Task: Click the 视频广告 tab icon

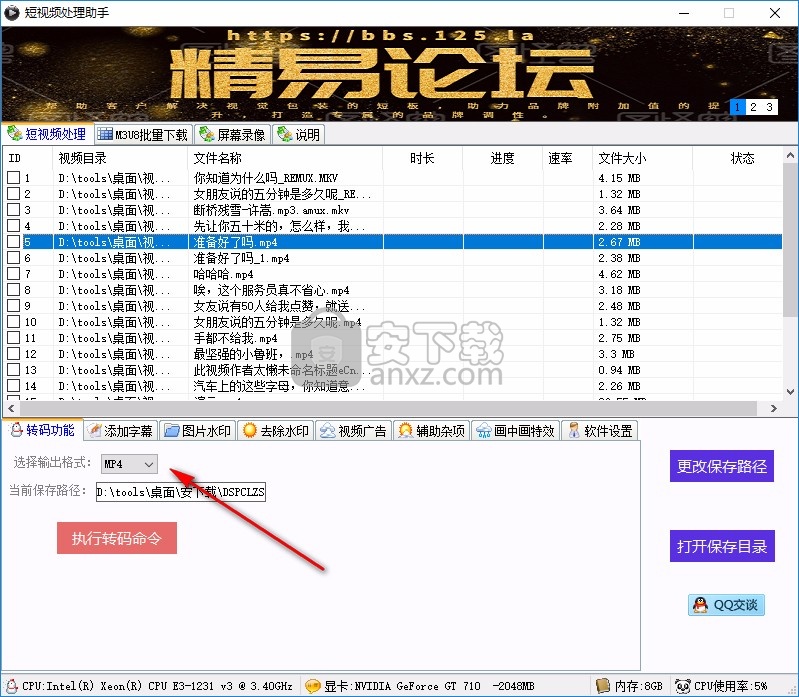Action: 327,431
